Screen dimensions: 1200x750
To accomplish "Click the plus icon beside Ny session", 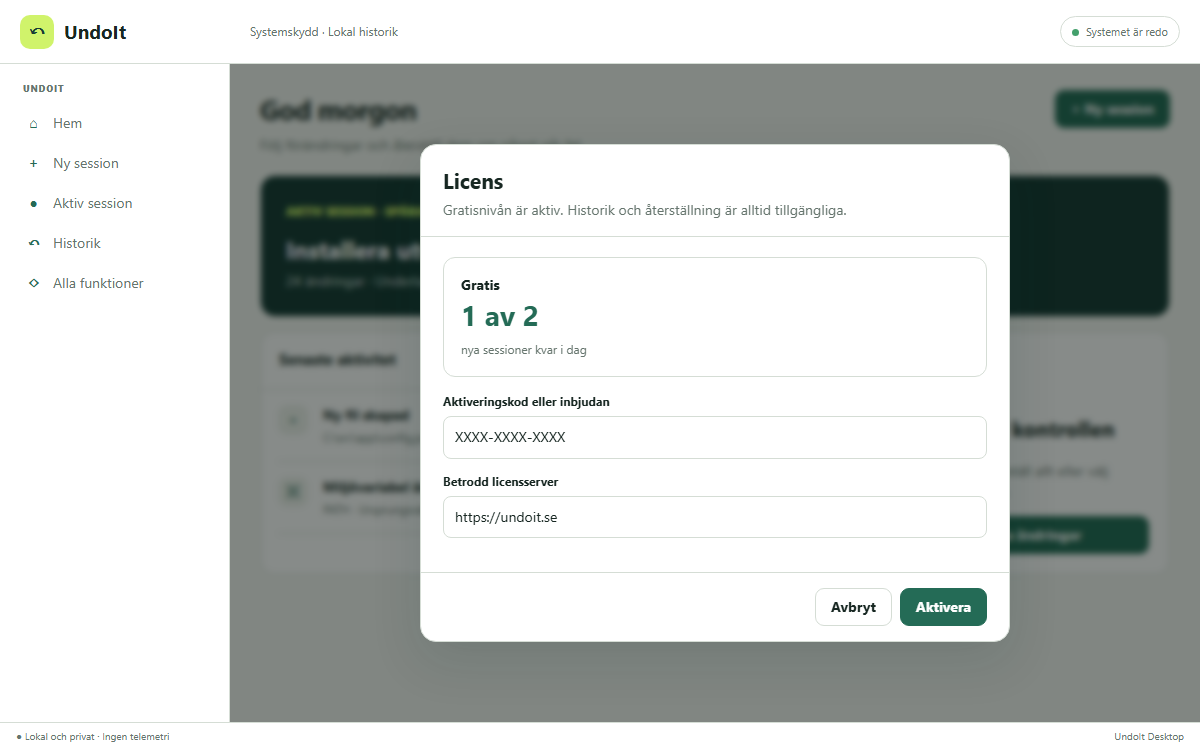I will 34,164.
